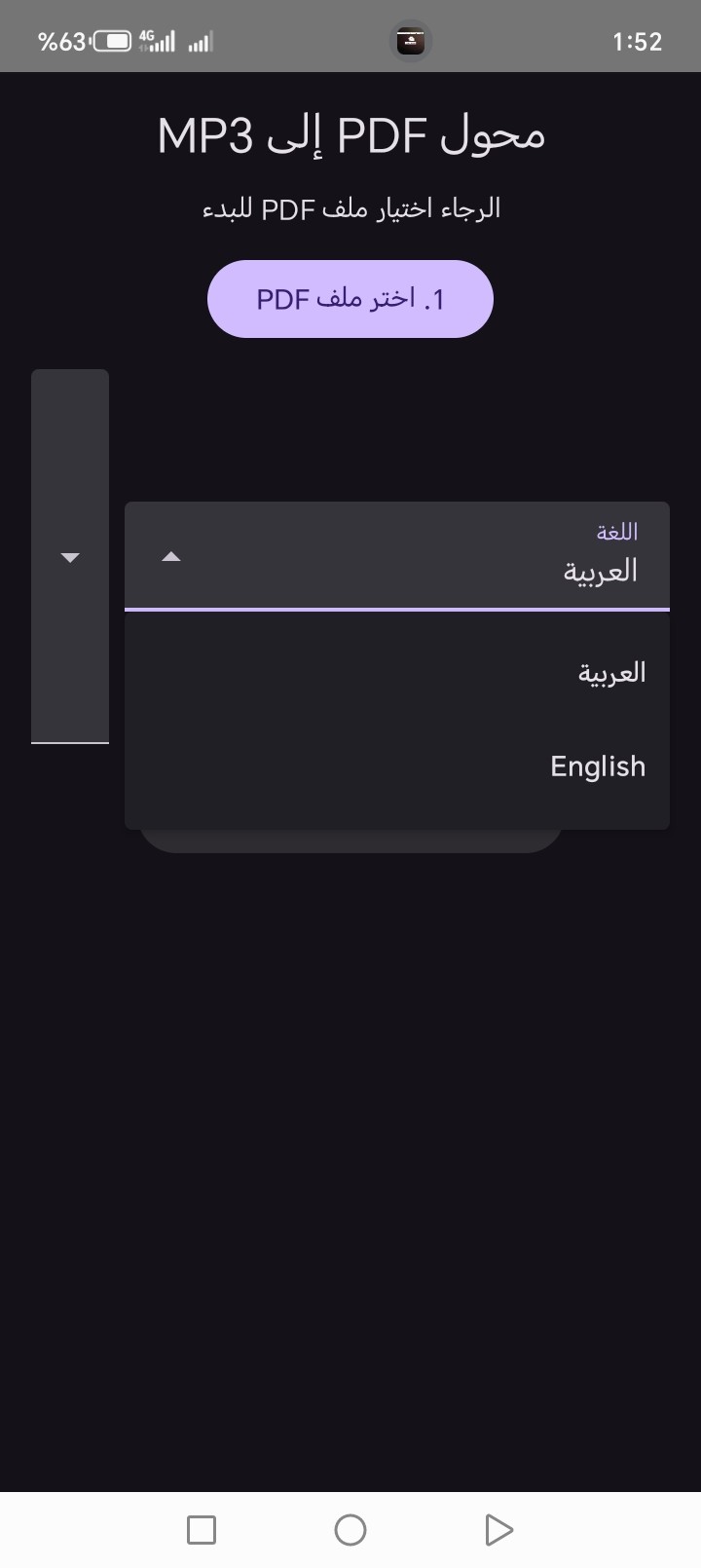The height and width of the screenshot is (1568, 701).
Task: Collapse the language dropdown using its up arrow
Action: (x=171, y=557)
